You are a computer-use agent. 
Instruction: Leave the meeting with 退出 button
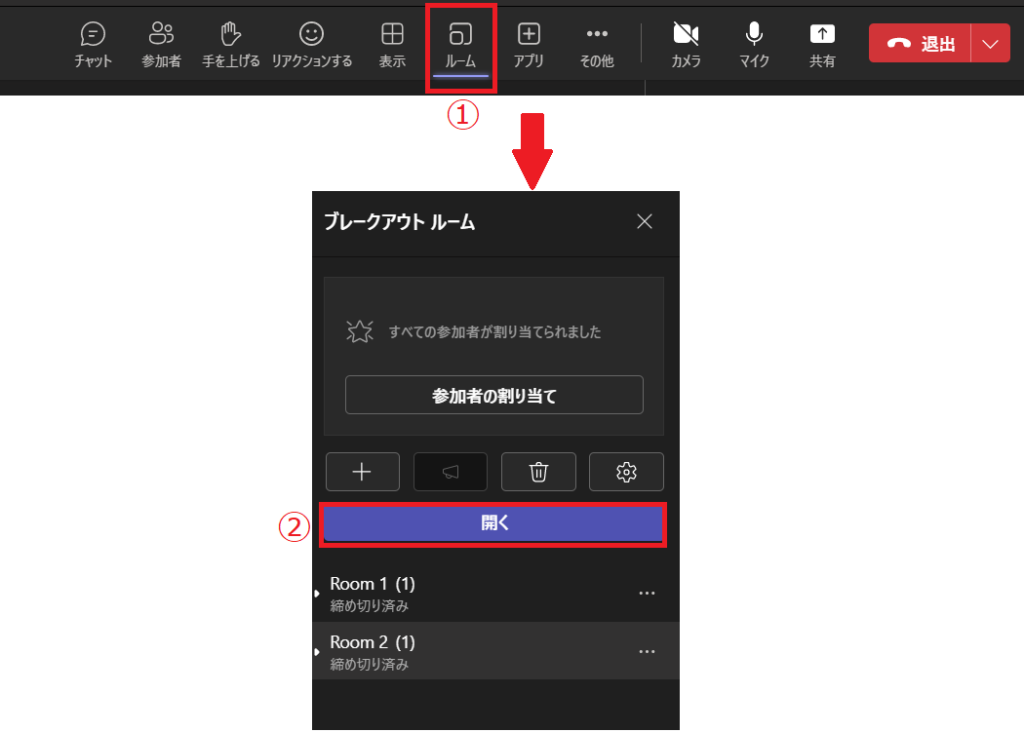pyautogui.click(x=920, y=44)
